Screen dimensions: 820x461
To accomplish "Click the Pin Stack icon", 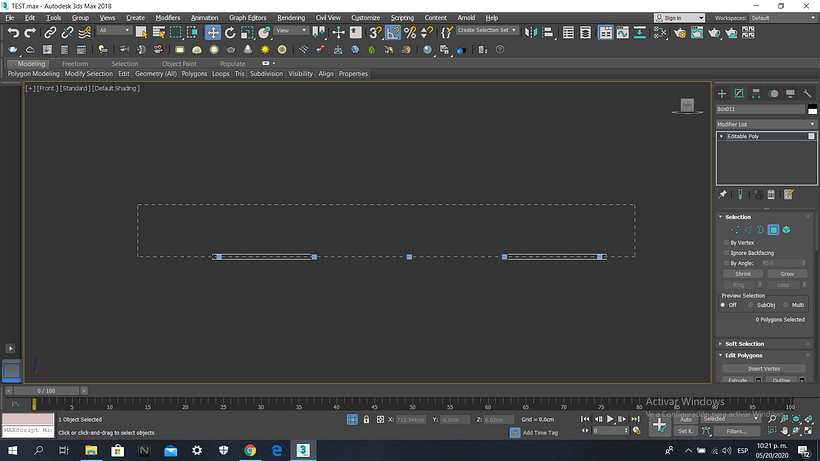I will pos(722,194).
